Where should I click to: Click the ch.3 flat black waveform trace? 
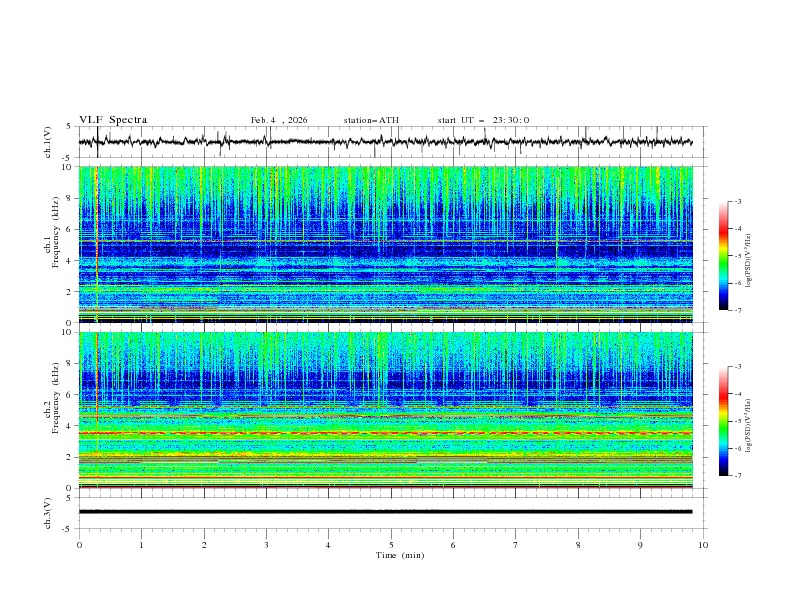[x=390, y=511]
